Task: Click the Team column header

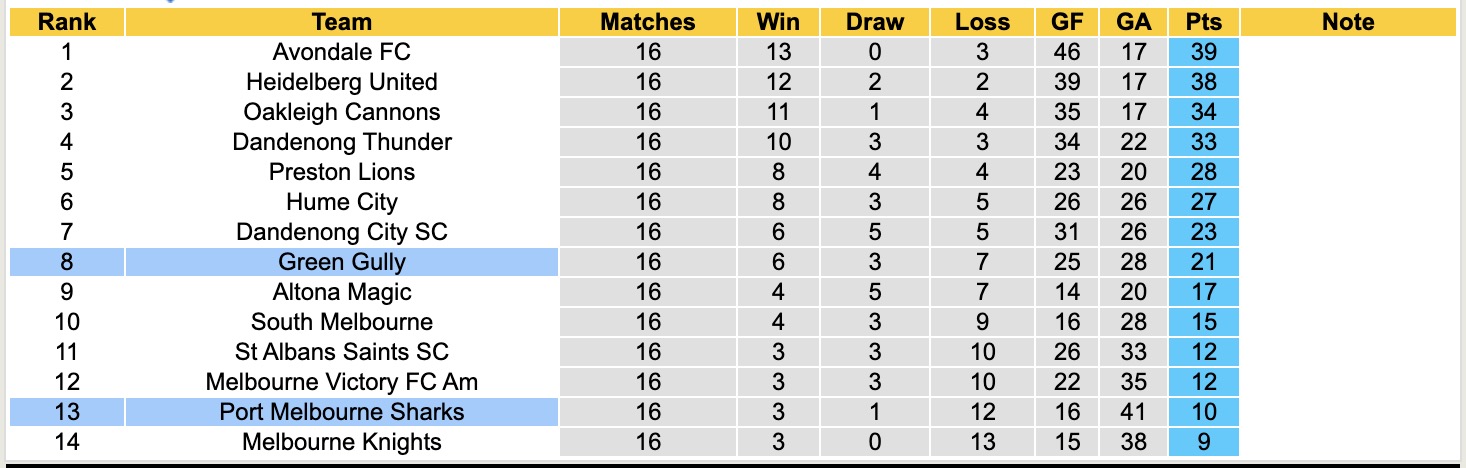Action: pyautogui.click(x=341, y=22)
